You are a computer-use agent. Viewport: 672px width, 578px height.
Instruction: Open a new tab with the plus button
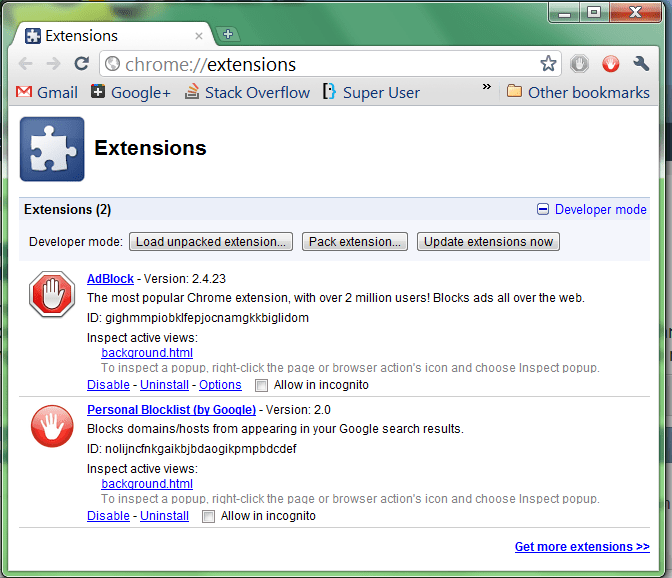(x=228, y=34)
